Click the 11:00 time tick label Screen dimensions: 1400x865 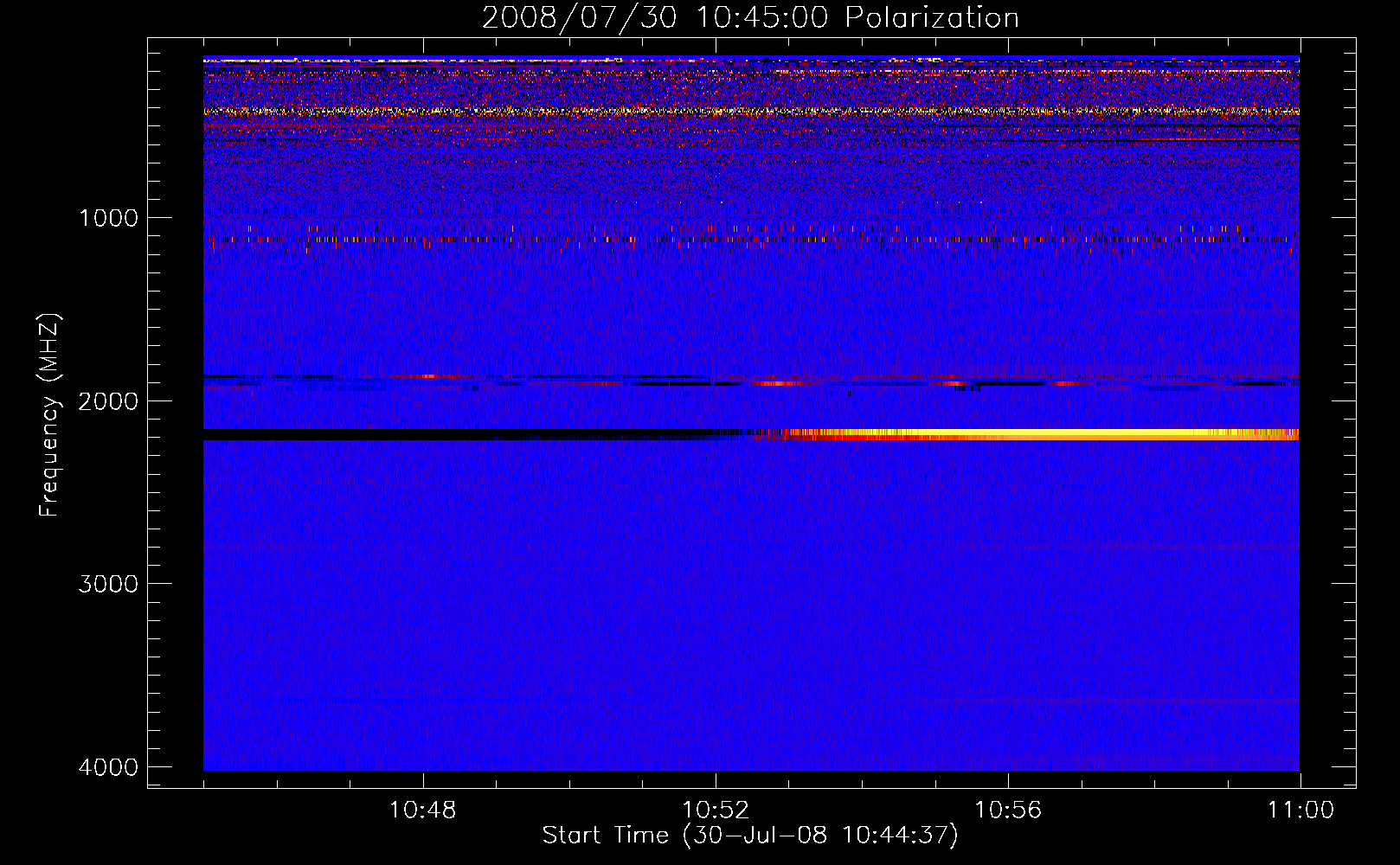coord(1300,811)
